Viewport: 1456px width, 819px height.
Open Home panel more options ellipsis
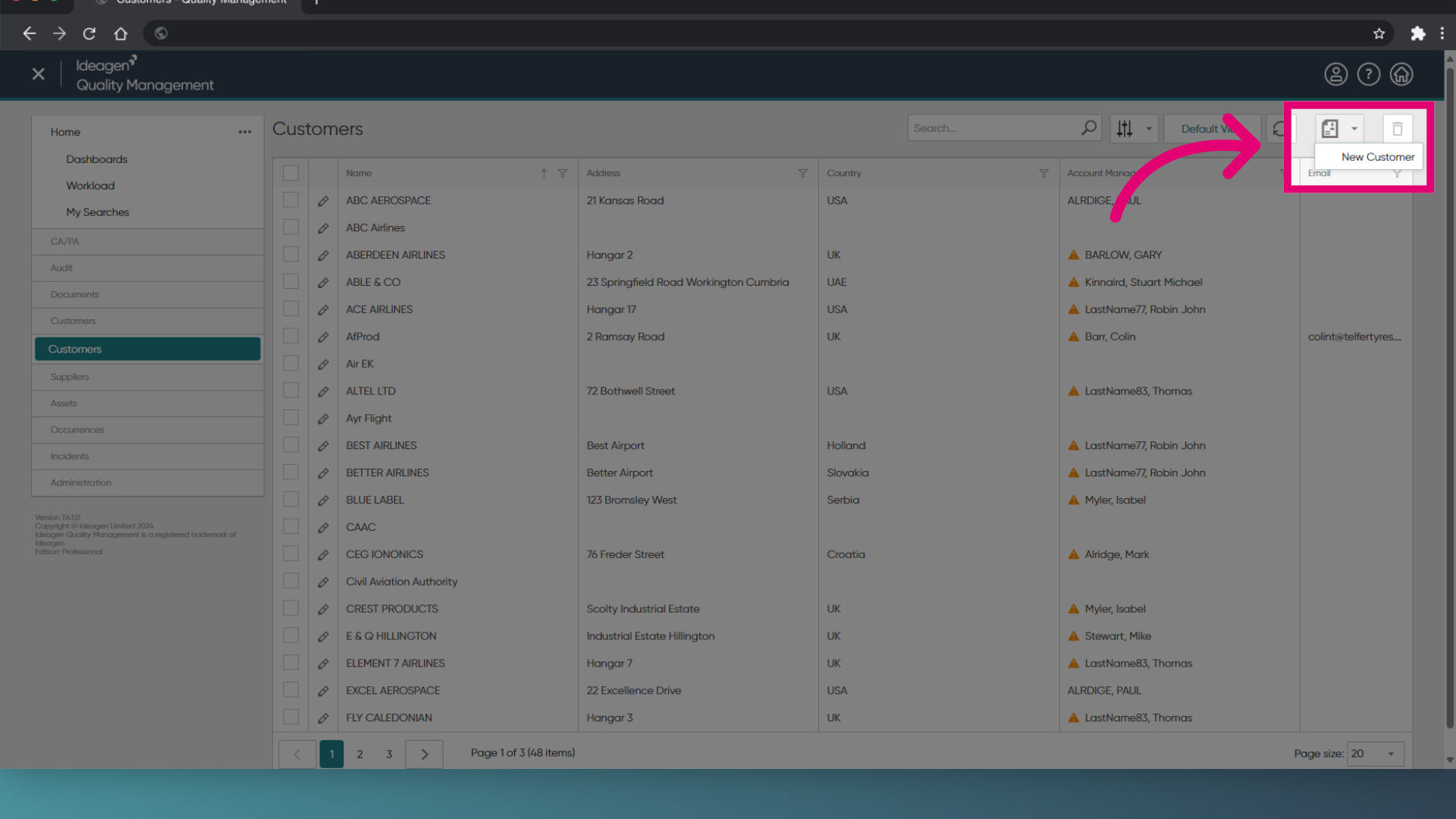[x=245, y=132]
